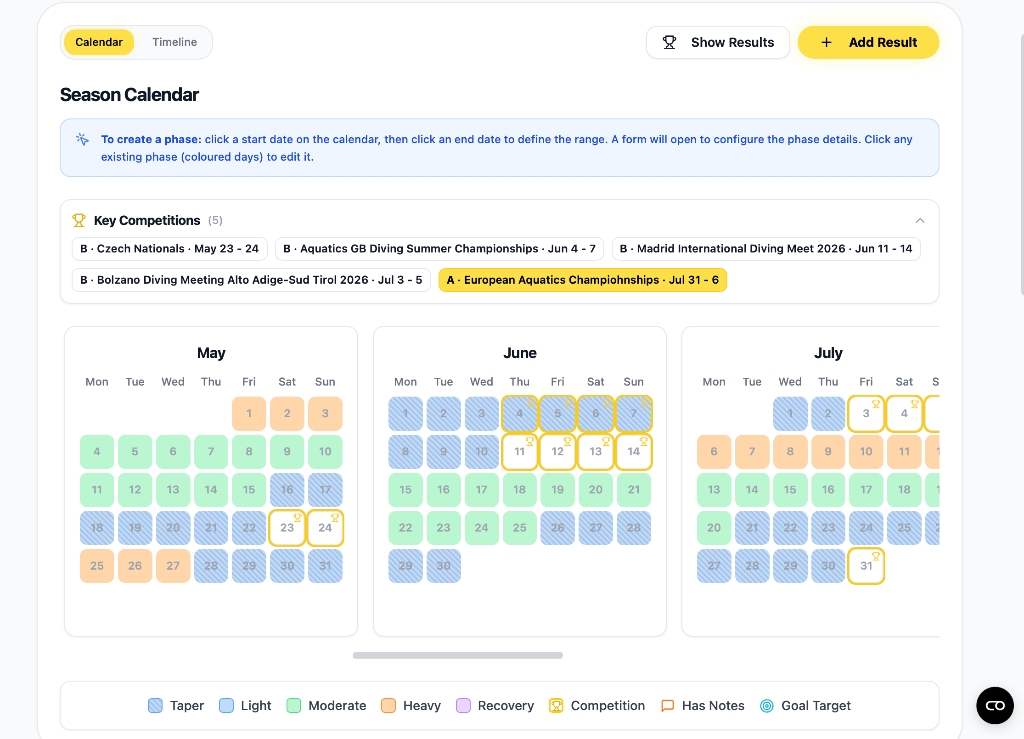
Task: Select the Calendar tab
Action: [99, 42]
